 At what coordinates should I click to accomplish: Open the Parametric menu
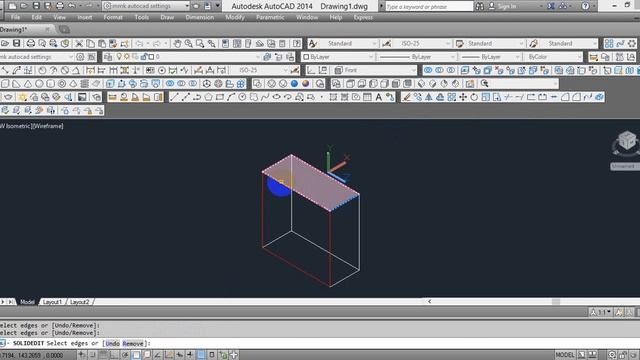pyautogui.click(x=270, y=18)
